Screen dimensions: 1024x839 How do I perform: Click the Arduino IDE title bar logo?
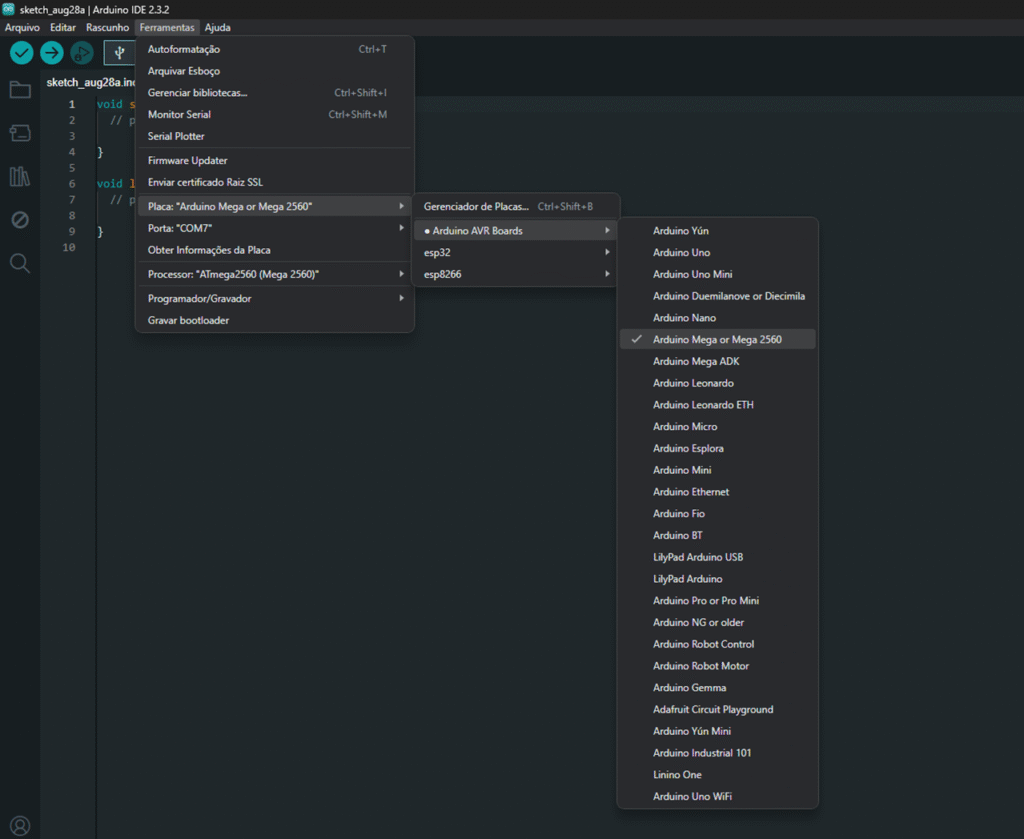point(8,9)
